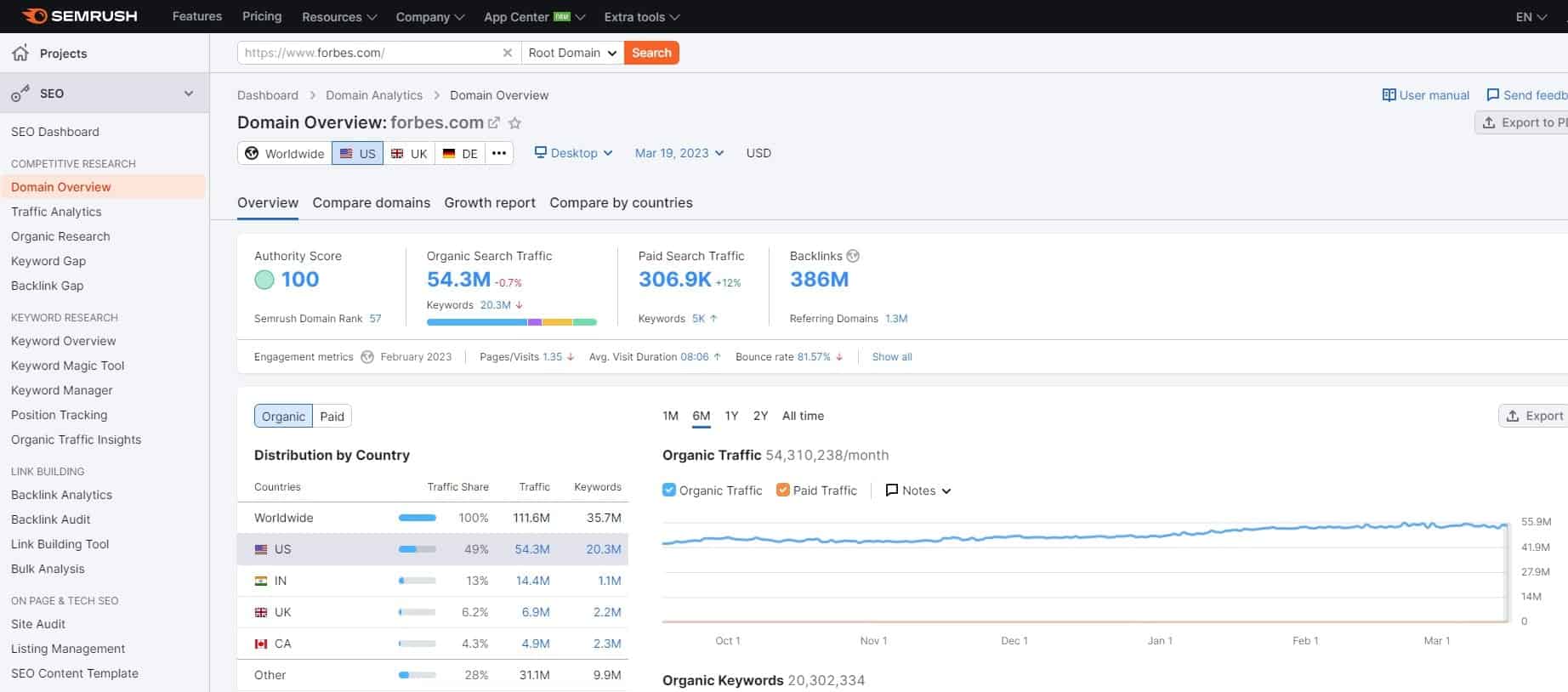Screen dimensions: 1568x692
Task: Click the Notes flag icon
Action: tap(891, 491)
